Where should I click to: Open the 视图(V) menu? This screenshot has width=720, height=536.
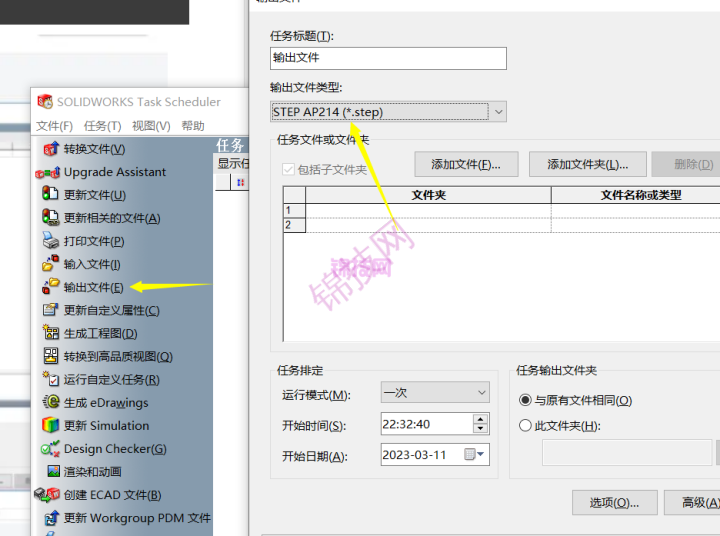pos(151,126)
